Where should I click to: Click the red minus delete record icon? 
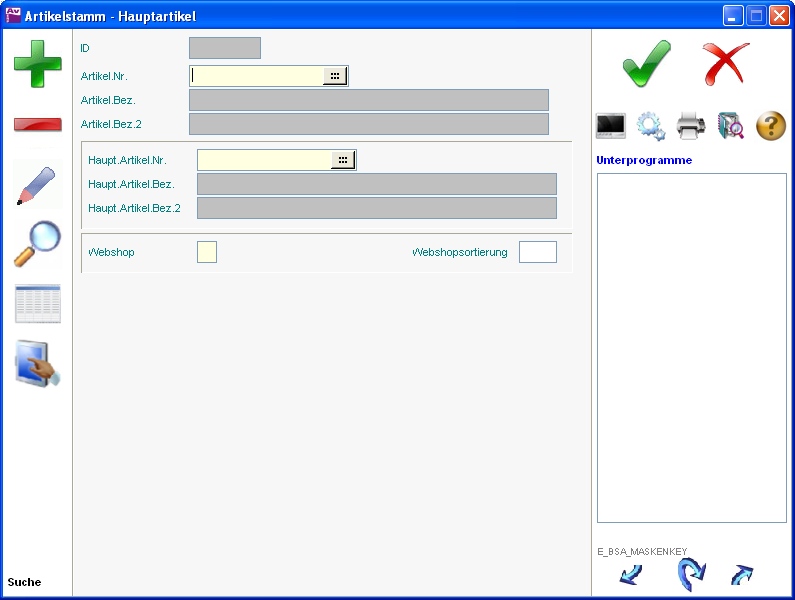(x=37, y=125)
